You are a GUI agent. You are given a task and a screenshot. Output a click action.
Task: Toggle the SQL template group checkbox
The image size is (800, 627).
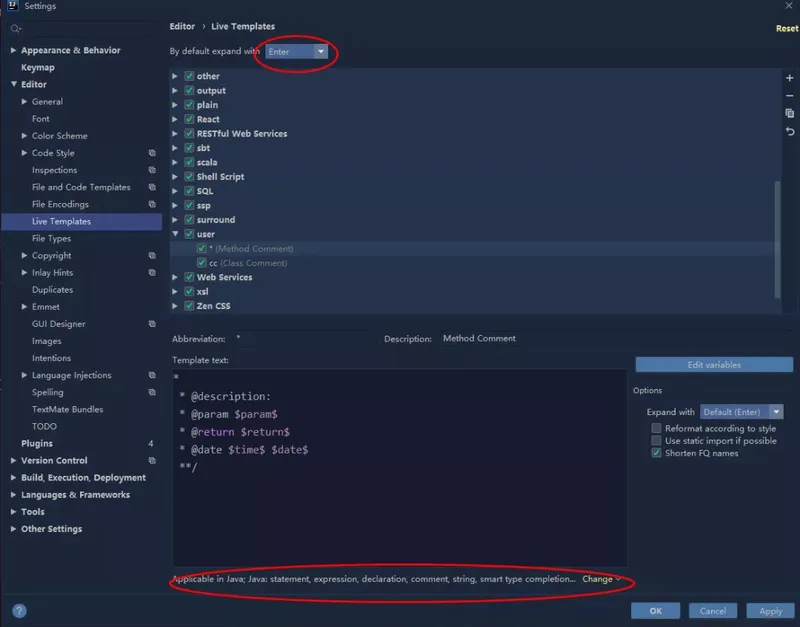(x=189, y=191)
